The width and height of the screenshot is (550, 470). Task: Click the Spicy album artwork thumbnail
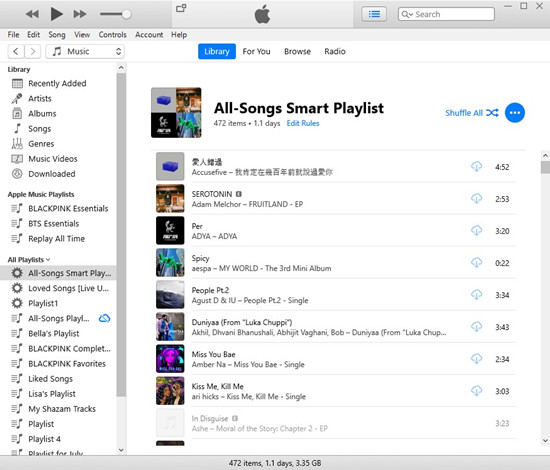170,263
